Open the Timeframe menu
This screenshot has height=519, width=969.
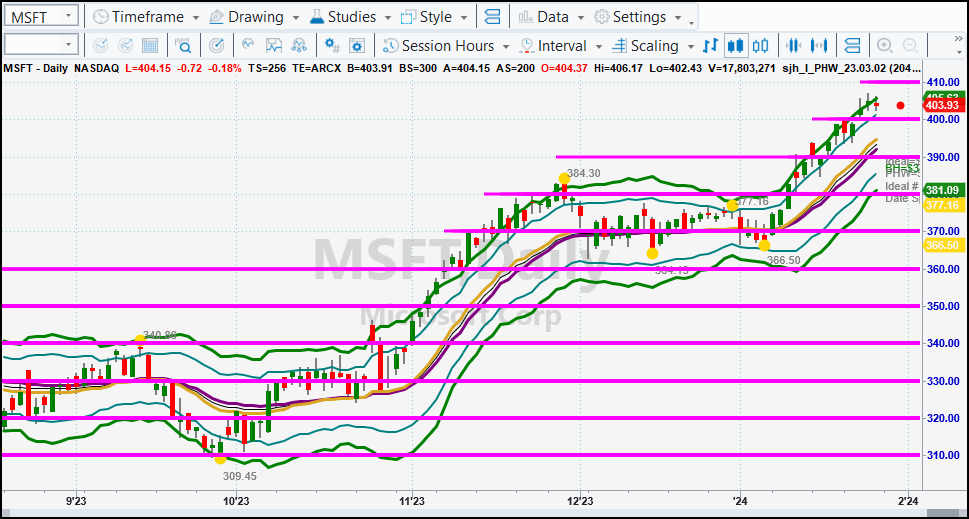point(146,17)
